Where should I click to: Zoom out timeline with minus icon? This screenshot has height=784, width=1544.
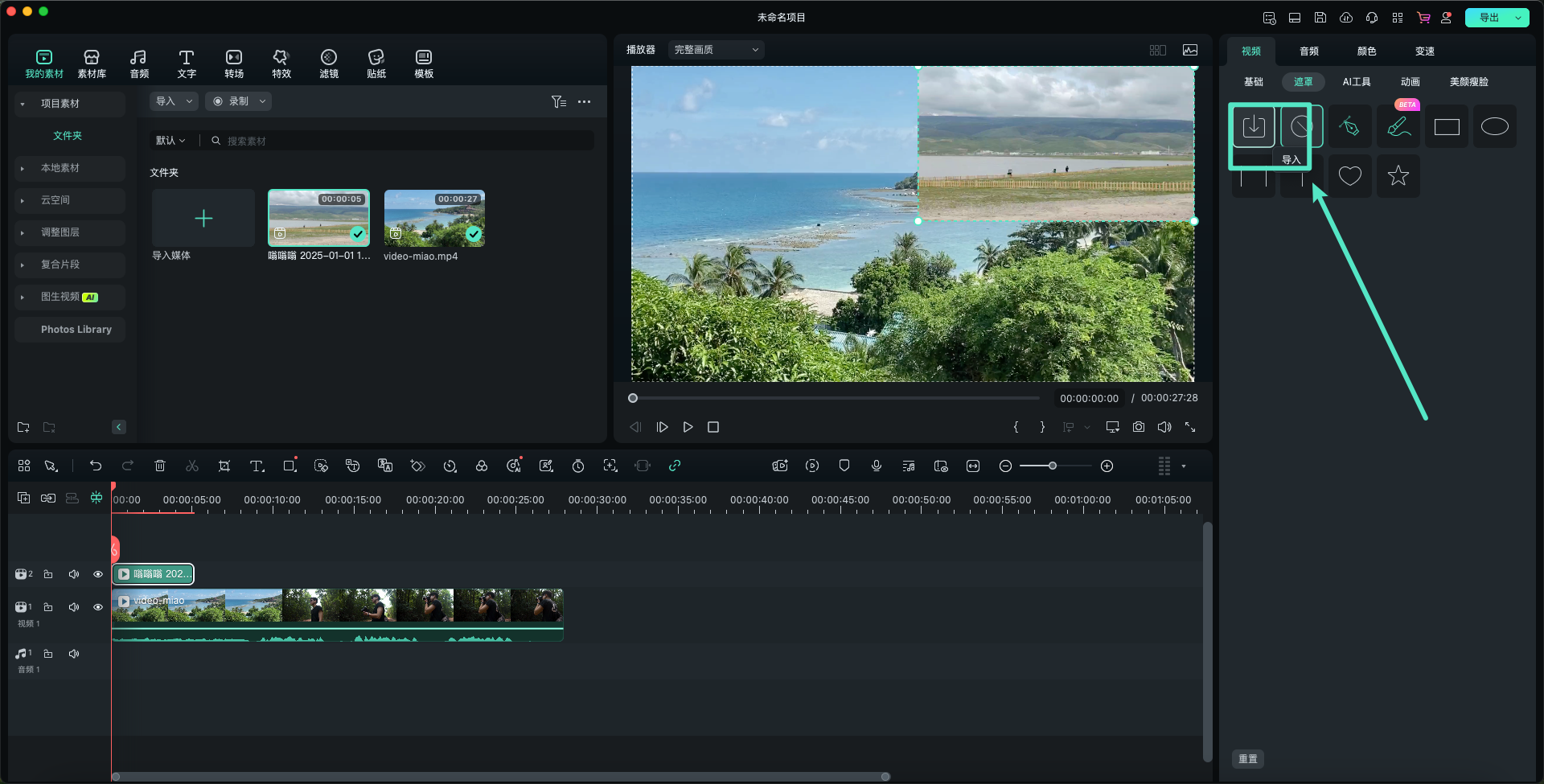[1005, 466]
